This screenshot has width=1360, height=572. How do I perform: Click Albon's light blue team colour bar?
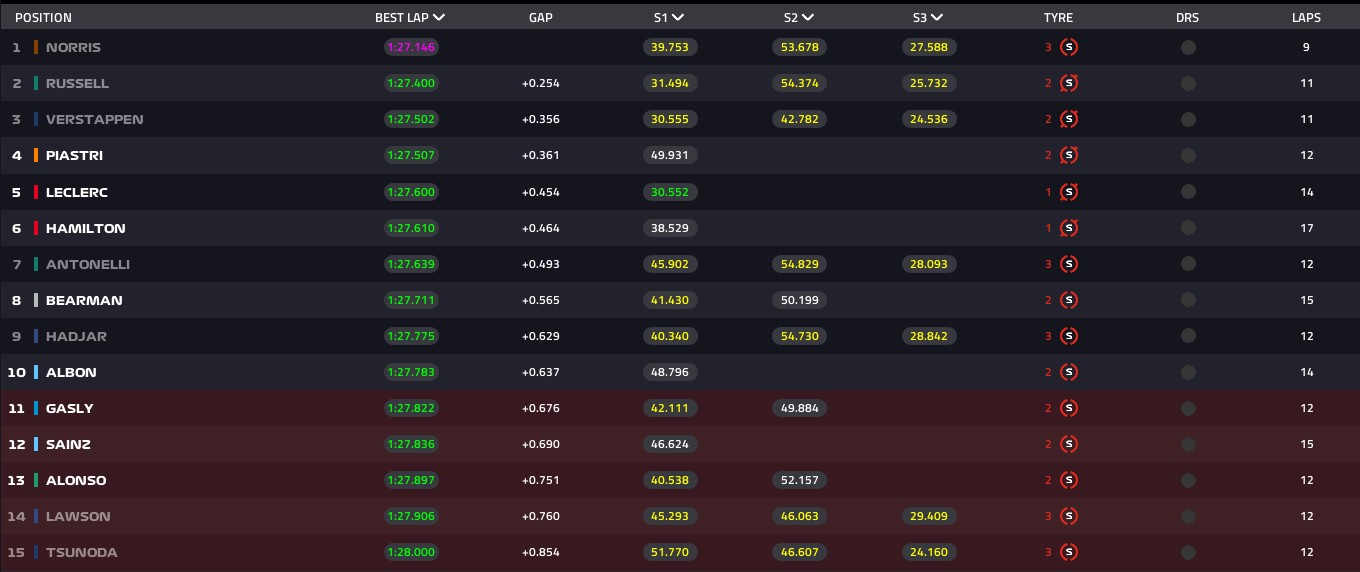tap(36, 372)
